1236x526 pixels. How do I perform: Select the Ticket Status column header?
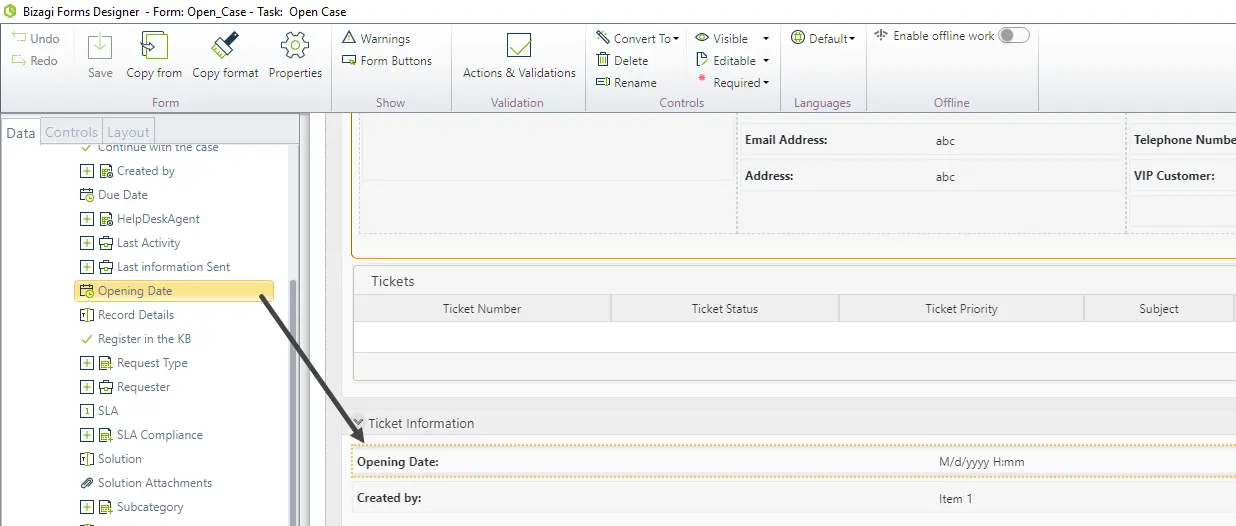click(725, 309)
